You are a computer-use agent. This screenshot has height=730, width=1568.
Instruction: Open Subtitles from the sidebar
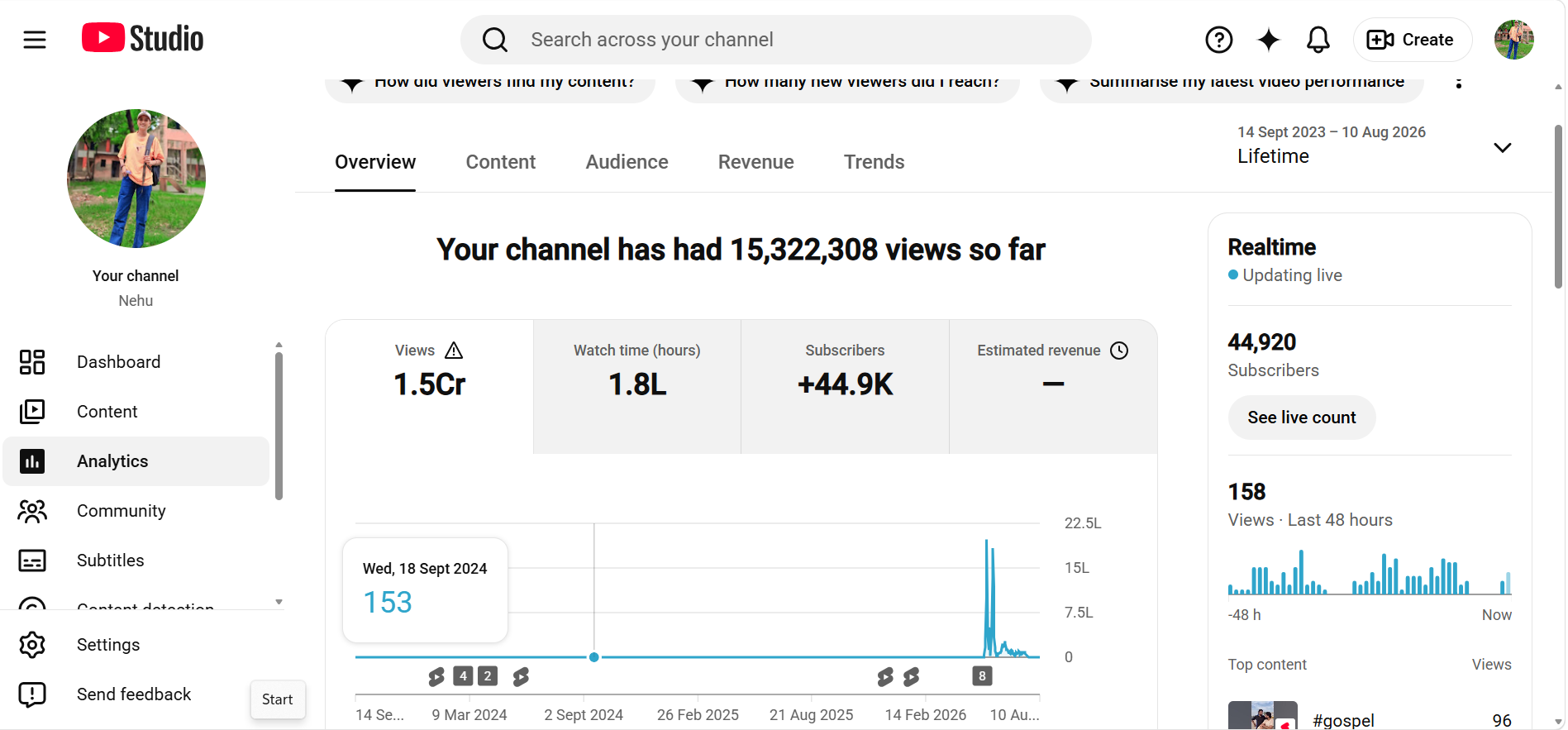137,561
